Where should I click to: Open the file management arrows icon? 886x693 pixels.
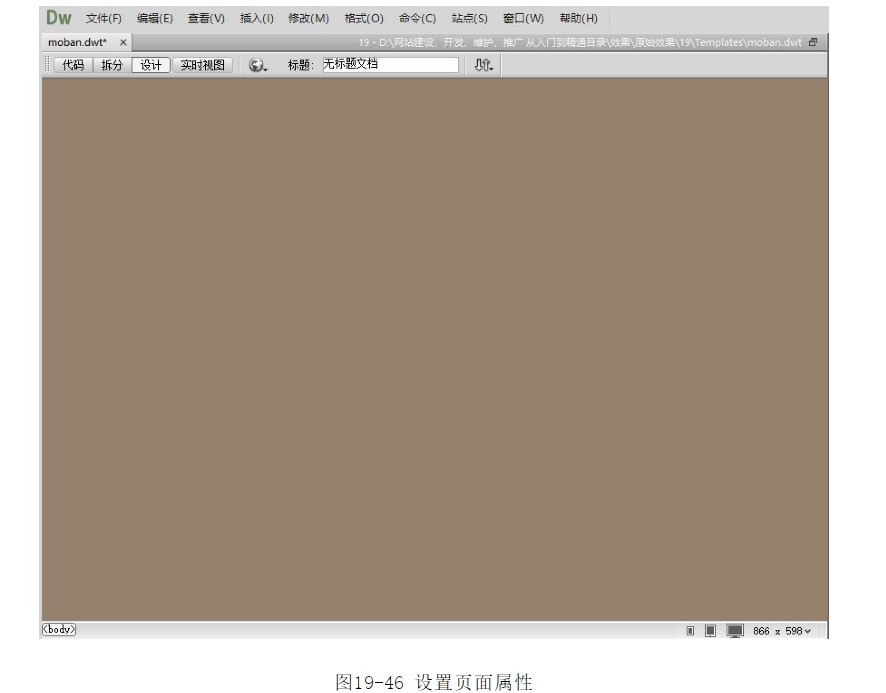click(484, 65)
